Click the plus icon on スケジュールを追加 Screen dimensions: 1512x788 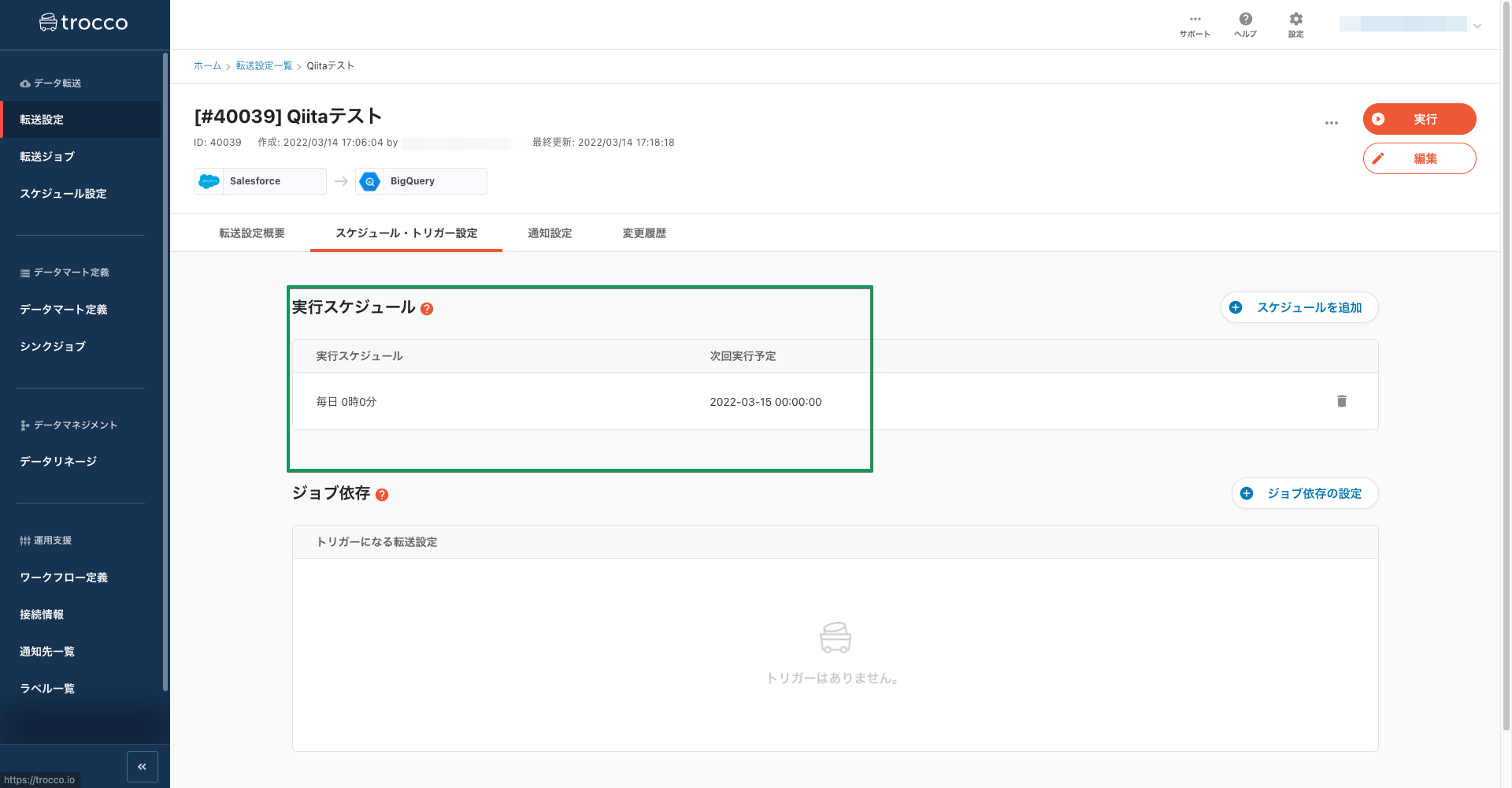(x=1236, y=307)
